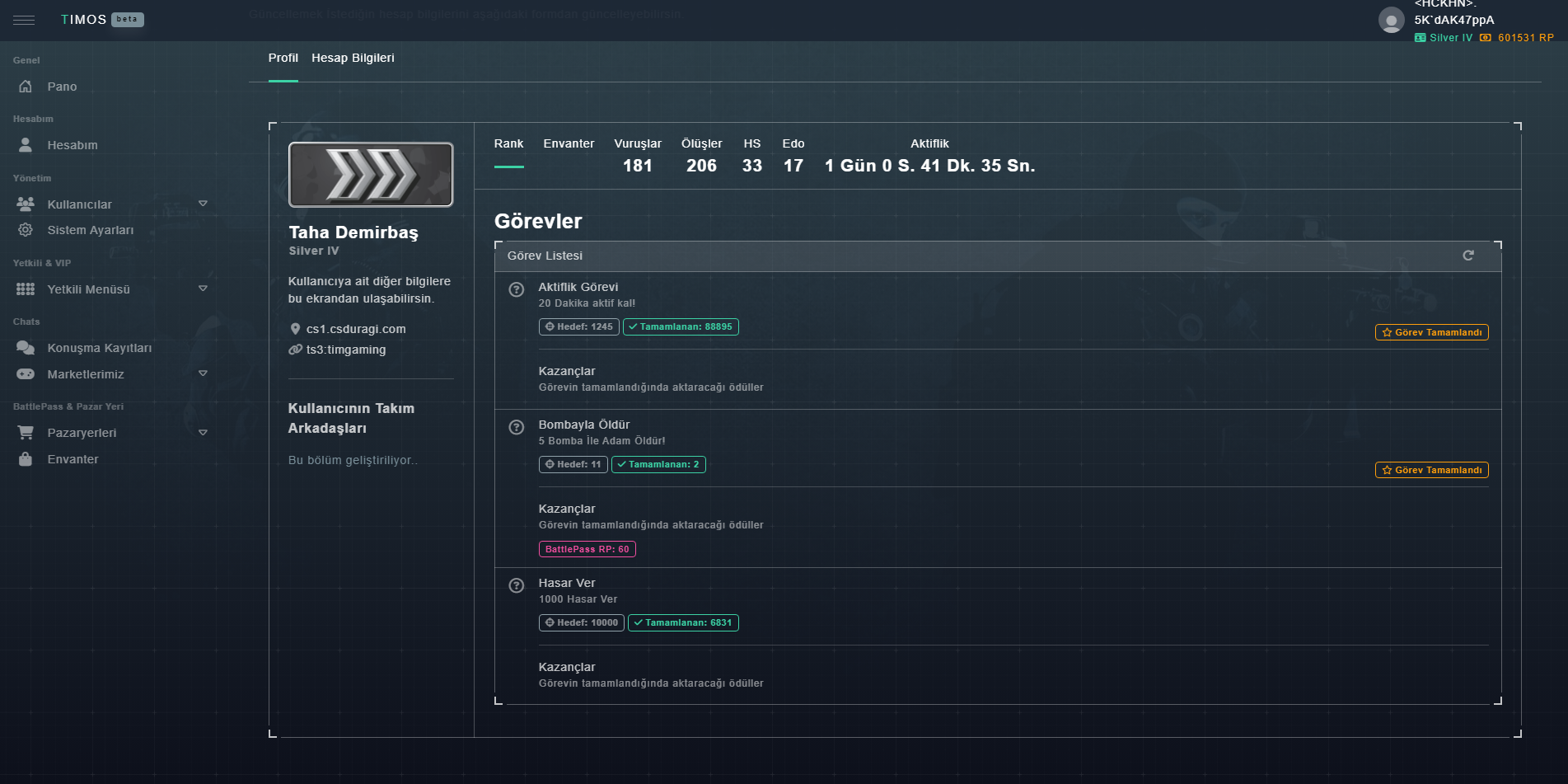Click the Bombayla Öldür title
Image resolution: width=1568 pixels, height=784 pixels.
tap(584, 425)
